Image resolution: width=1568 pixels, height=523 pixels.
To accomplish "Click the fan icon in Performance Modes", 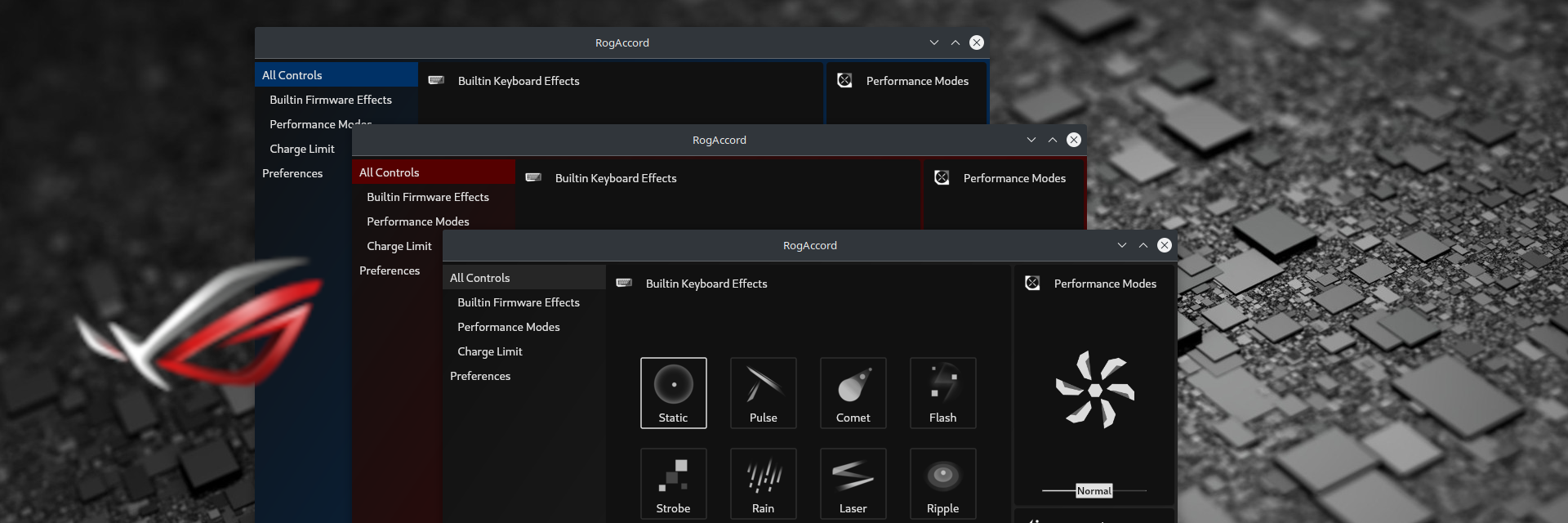I will point(1094,390).
